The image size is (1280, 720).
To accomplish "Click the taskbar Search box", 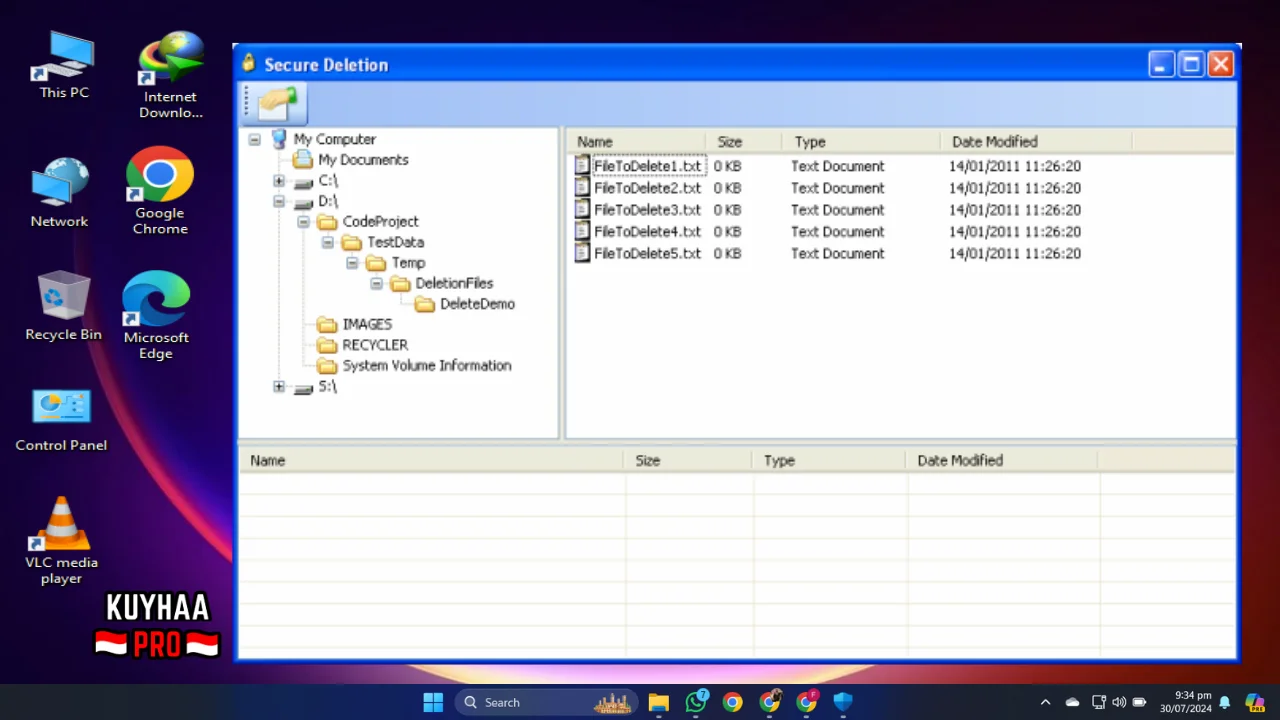I will 548,702.
